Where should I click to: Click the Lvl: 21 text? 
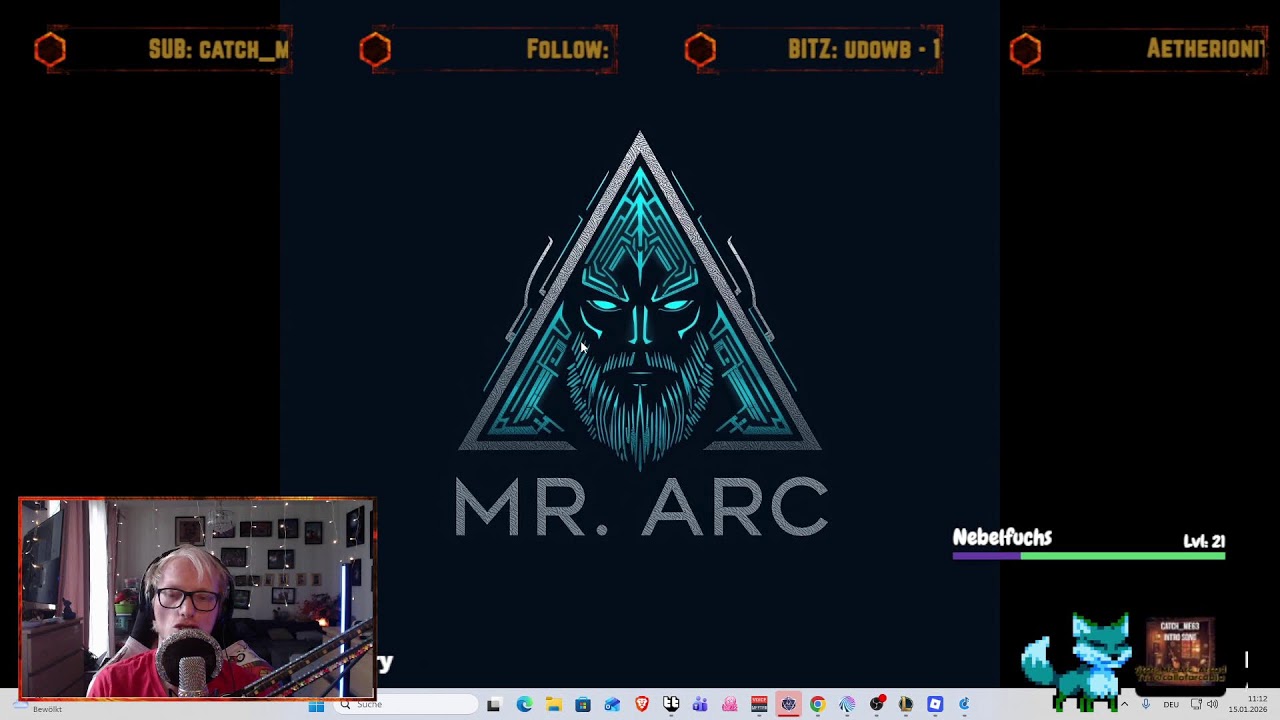tap(1204, 541)
